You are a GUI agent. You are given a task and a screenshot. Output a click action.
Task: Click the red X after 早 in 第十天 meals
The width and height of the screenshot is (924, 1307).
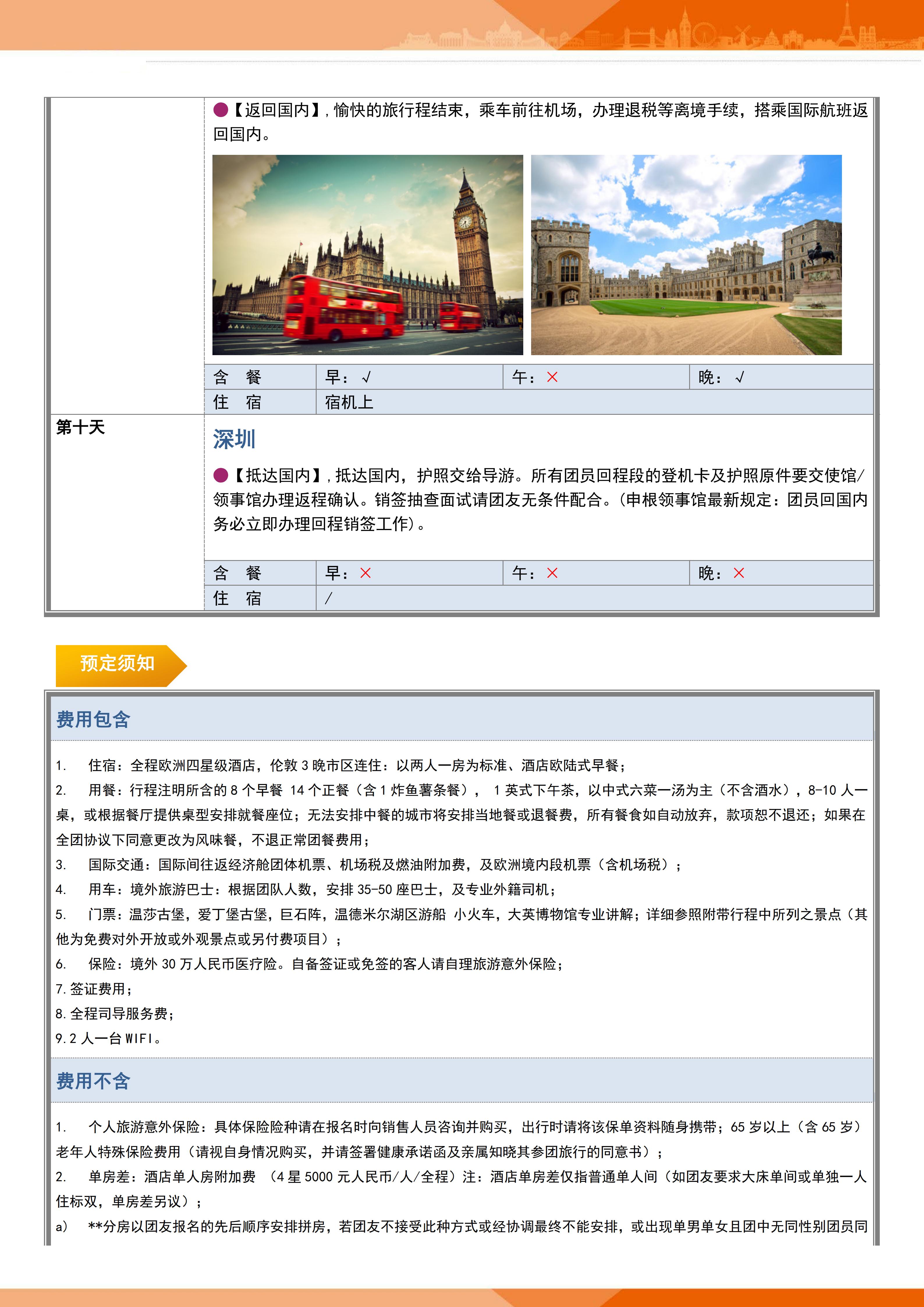point(365,573)
